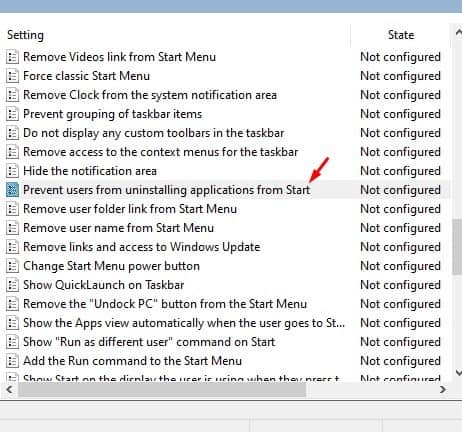
Task: Click the icon for Remove Clock from notification area
Action: point(12,95)
